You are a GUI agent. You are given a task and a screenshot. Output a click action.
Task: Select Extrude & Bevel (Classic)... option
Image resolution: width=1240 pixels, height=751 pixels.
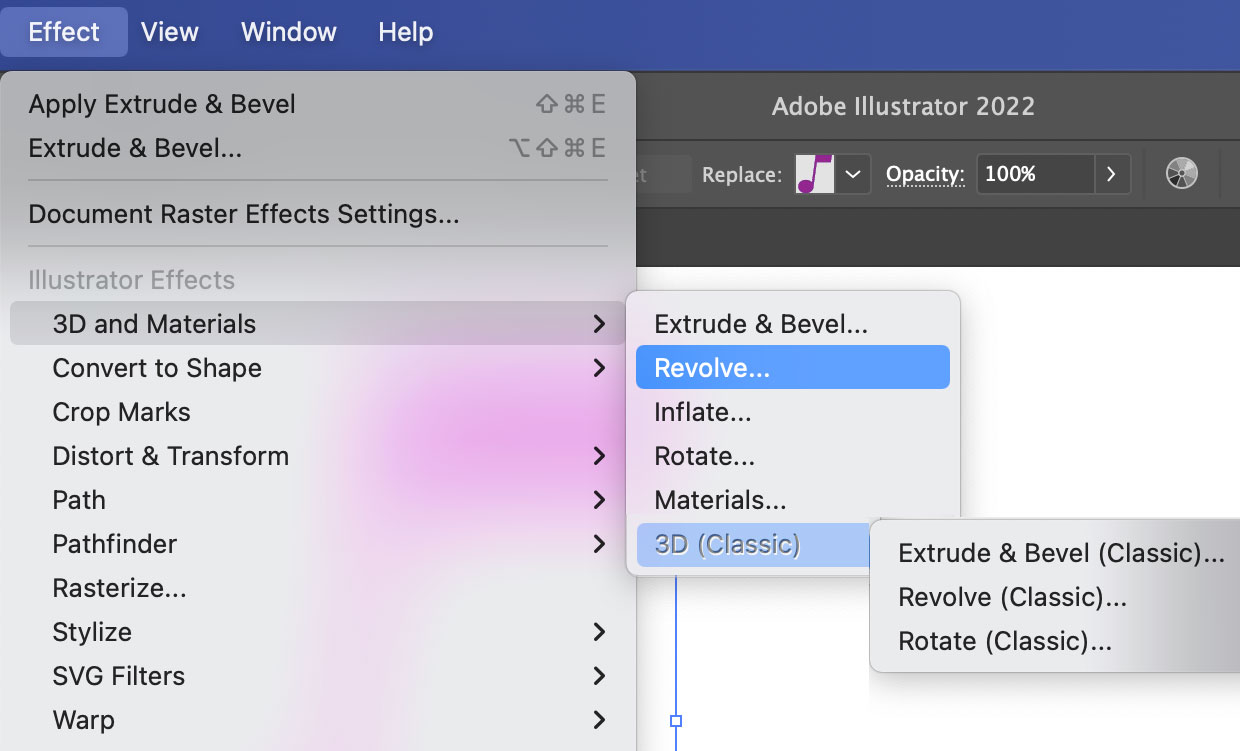pyautogui.click(x=1061, y=553)
